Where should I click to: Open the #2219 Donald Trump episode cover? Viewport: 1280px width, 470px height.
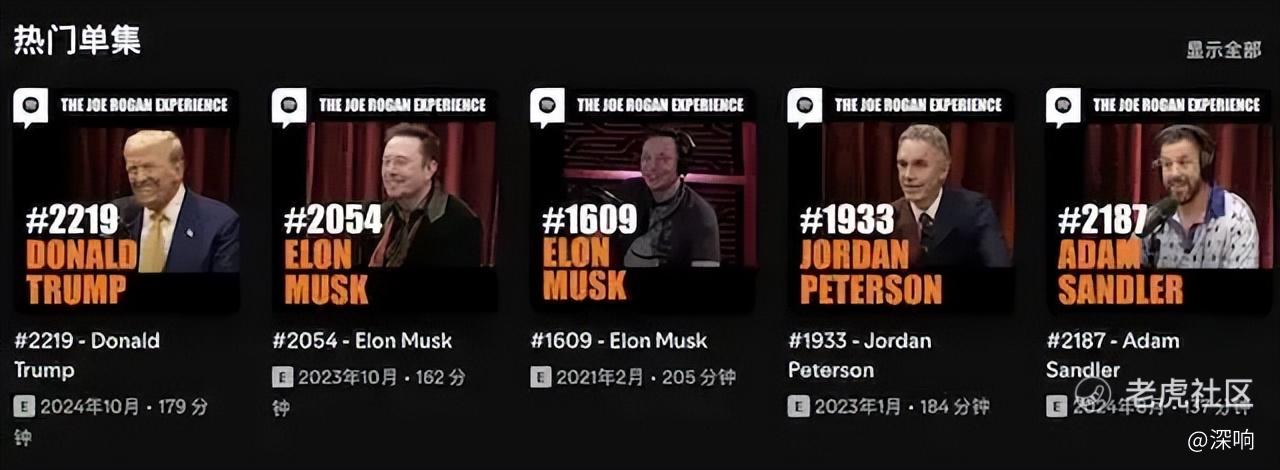tap(126, 201)
